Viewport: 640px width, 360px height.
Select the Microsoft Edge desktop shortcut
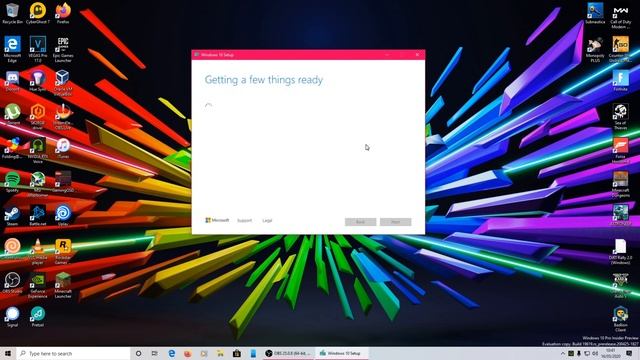[12, 49]
